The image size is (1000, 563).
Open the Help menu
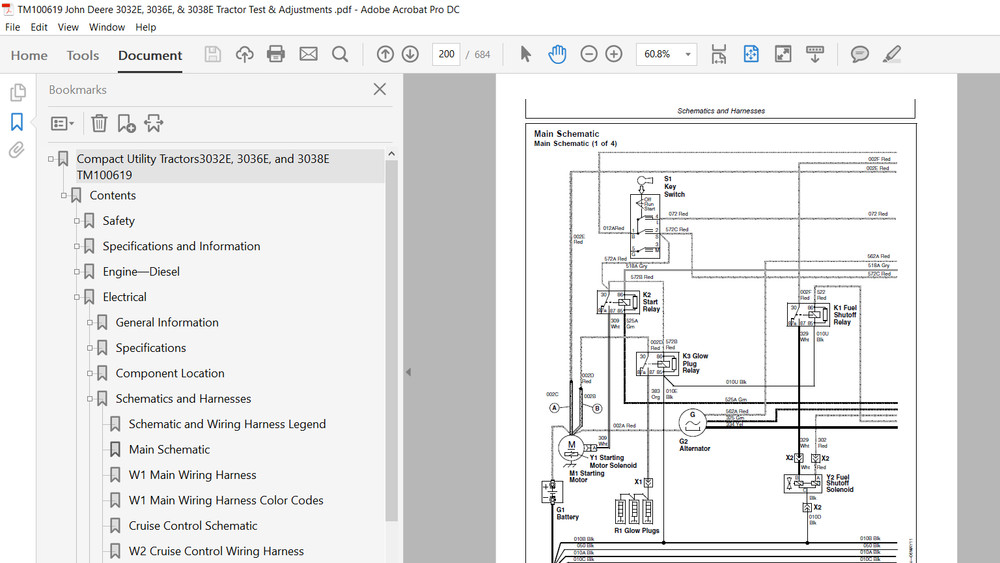click(x=145, y=27)
